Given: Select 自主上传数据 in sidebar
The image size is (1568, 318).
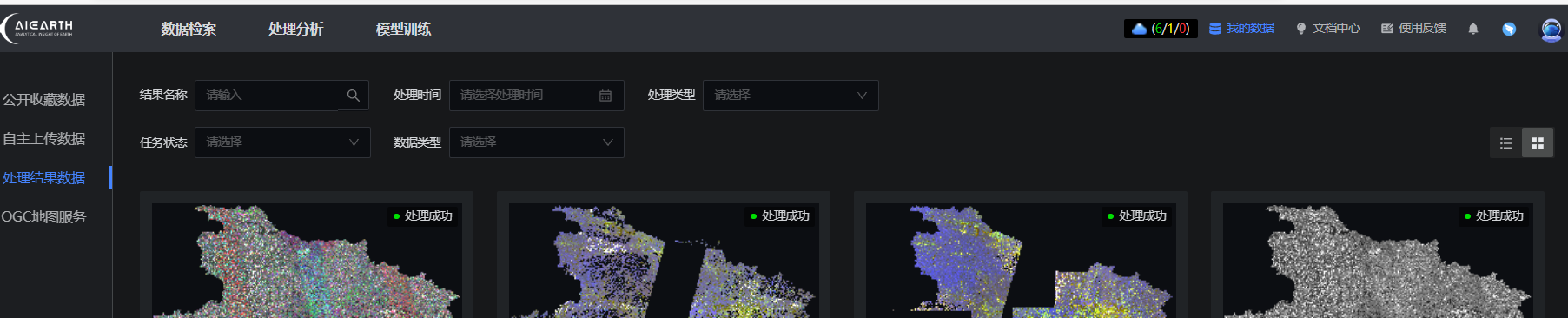Looking at the screenshot, I should [43, 139].
